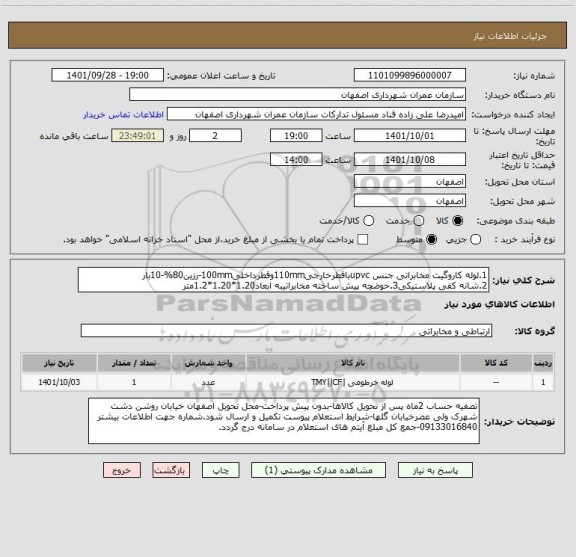Click the نام کالا column header
576x557 pixels.
(353, 363)
